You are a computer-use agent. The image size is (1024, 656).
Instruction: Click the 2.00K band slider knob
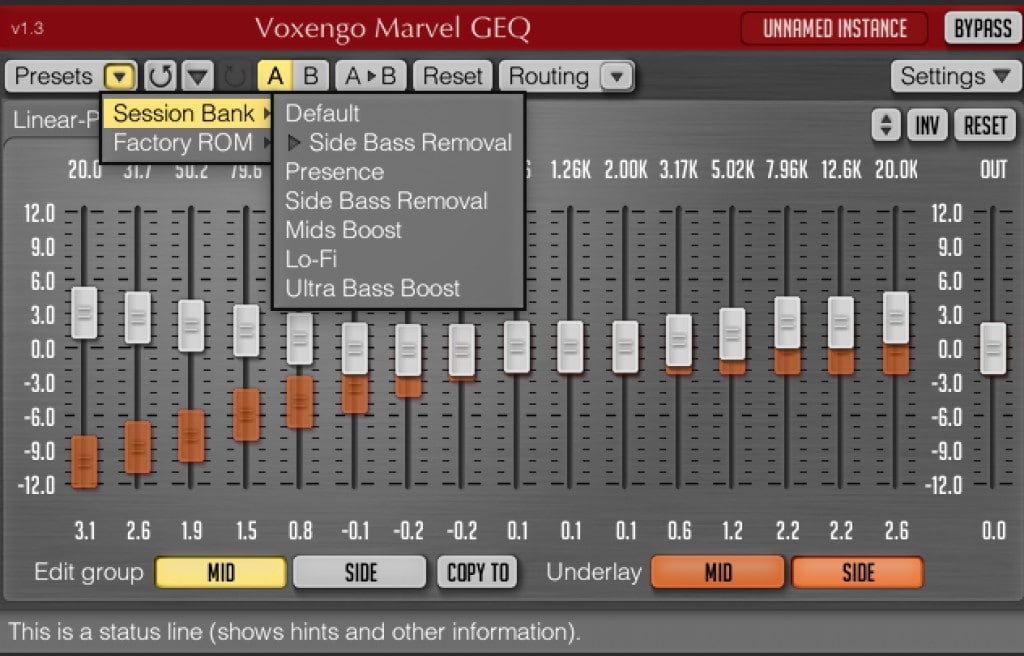[x=625, y=346]
